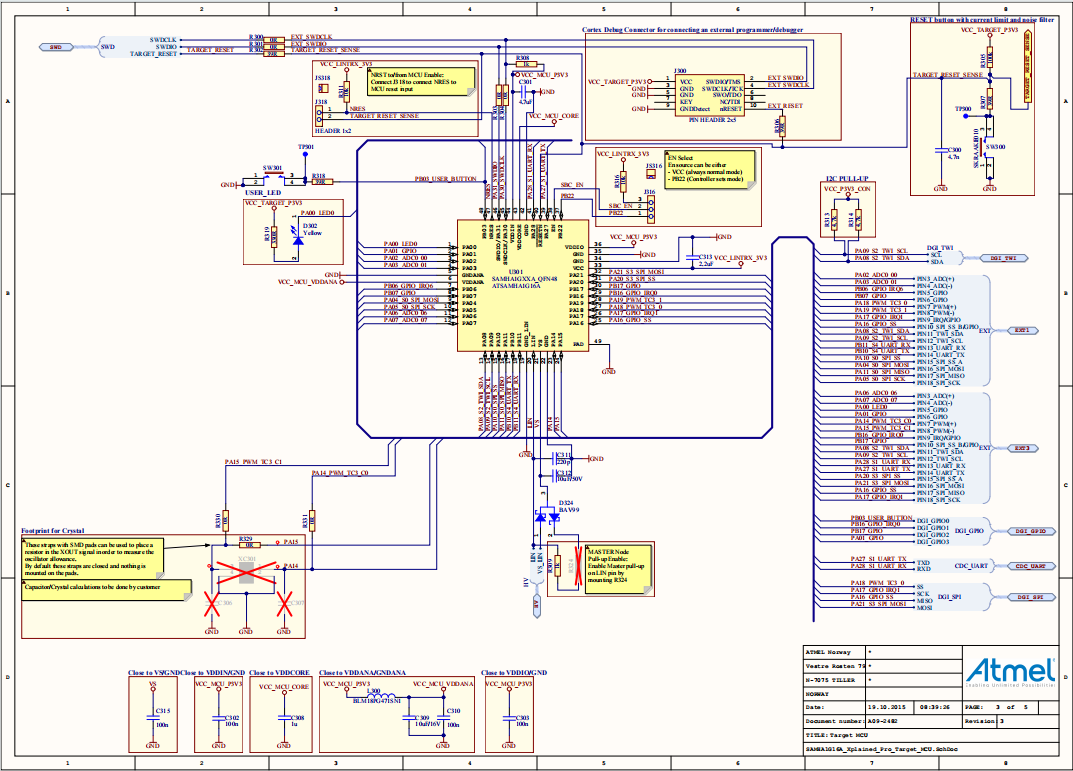Select the U301 ATSAMHA1G16A chip symbol
Image resolution: width=1073 pixels, height=771 pixels.
[523, 285]
